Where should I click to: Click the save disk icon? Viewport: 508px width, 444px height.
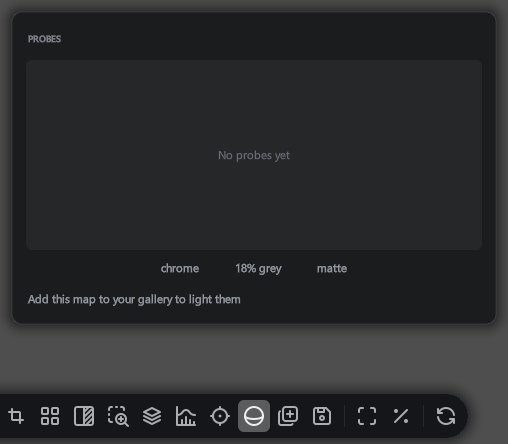[322, 416]
